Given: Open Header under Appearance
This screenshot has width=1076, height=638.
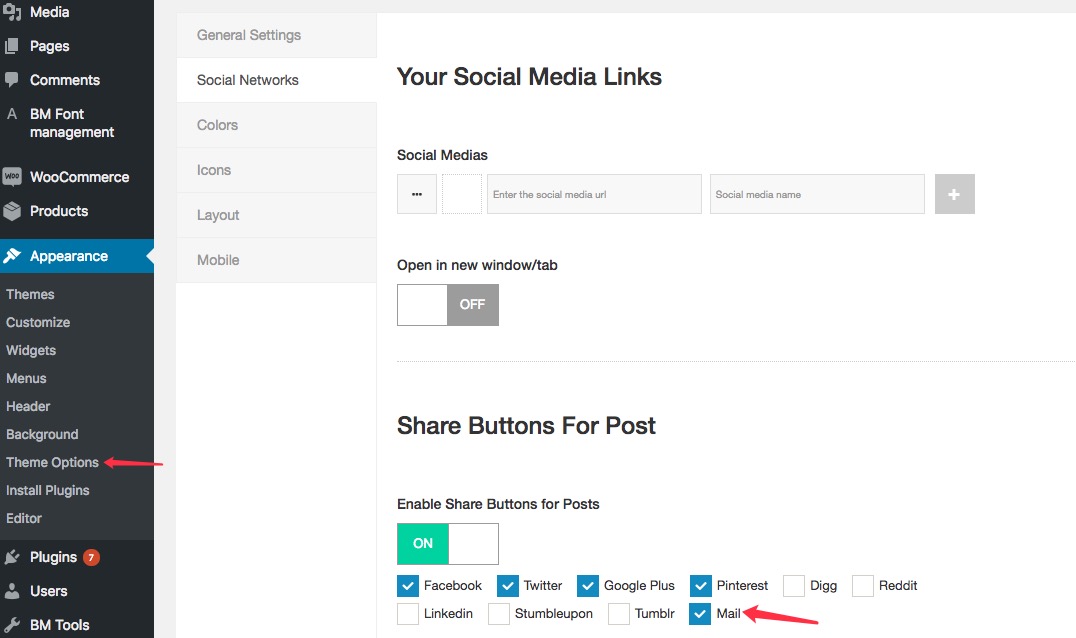Looking at the screenshot, I should [x=28, y=407].
